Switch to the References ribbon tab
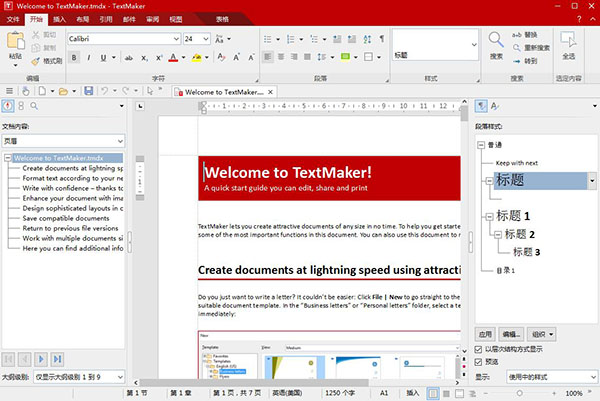 click(106, 19)
